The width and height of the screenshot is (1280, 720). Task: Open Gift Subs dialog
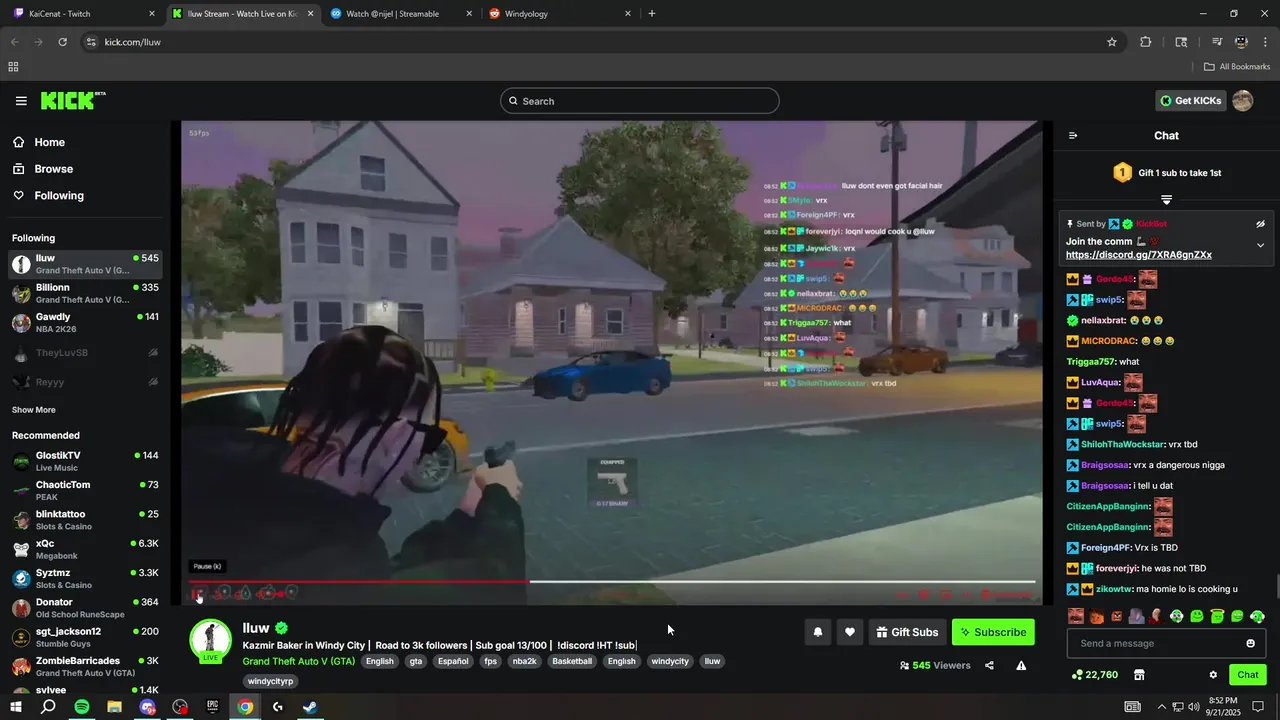[908, 632]
